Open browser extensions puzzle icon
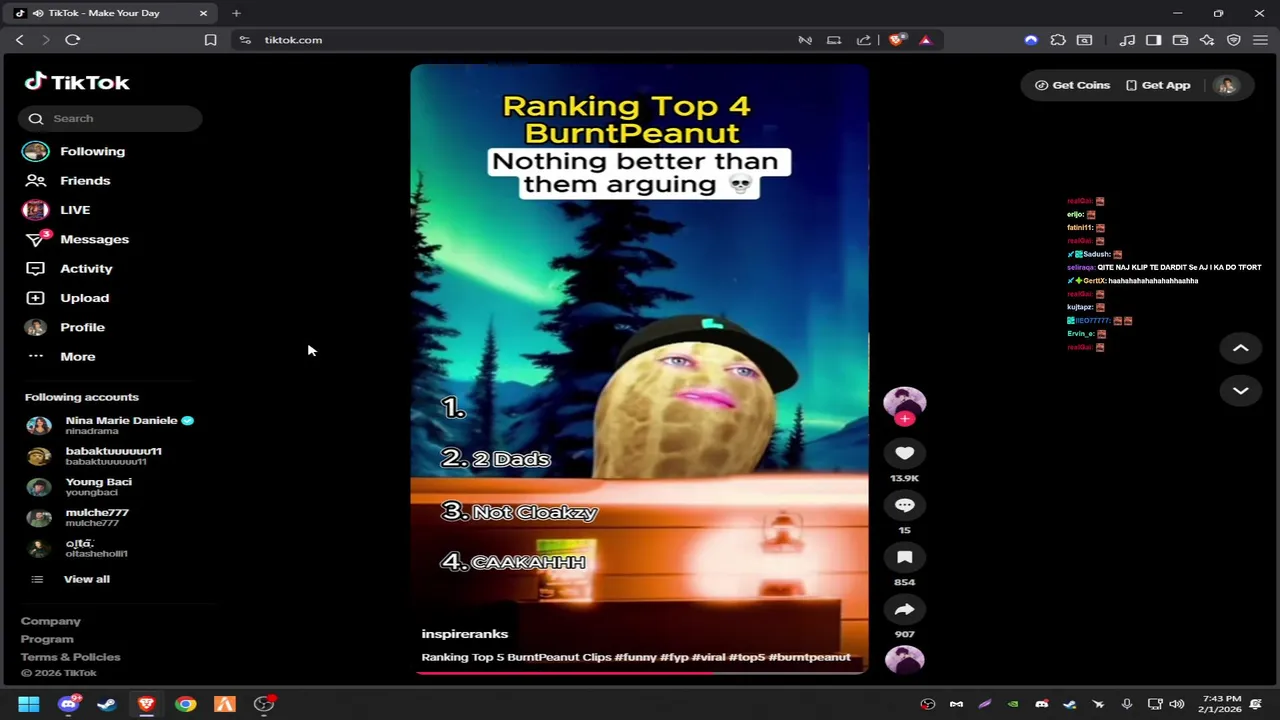The height and width of the screenshot is (720, 1280). [x=1058, y=40]
